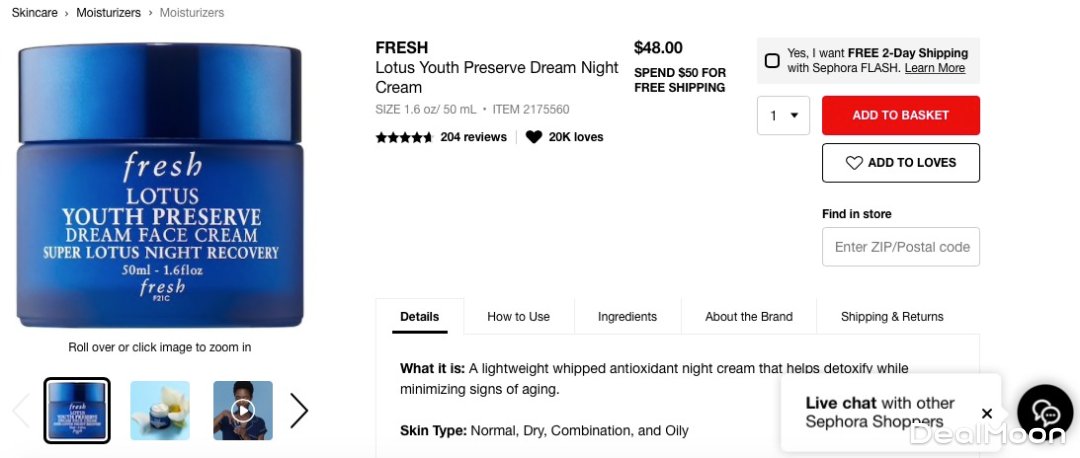Select the blue jar front thumbnail
1080x458 pixels.
tap(77, 410)
